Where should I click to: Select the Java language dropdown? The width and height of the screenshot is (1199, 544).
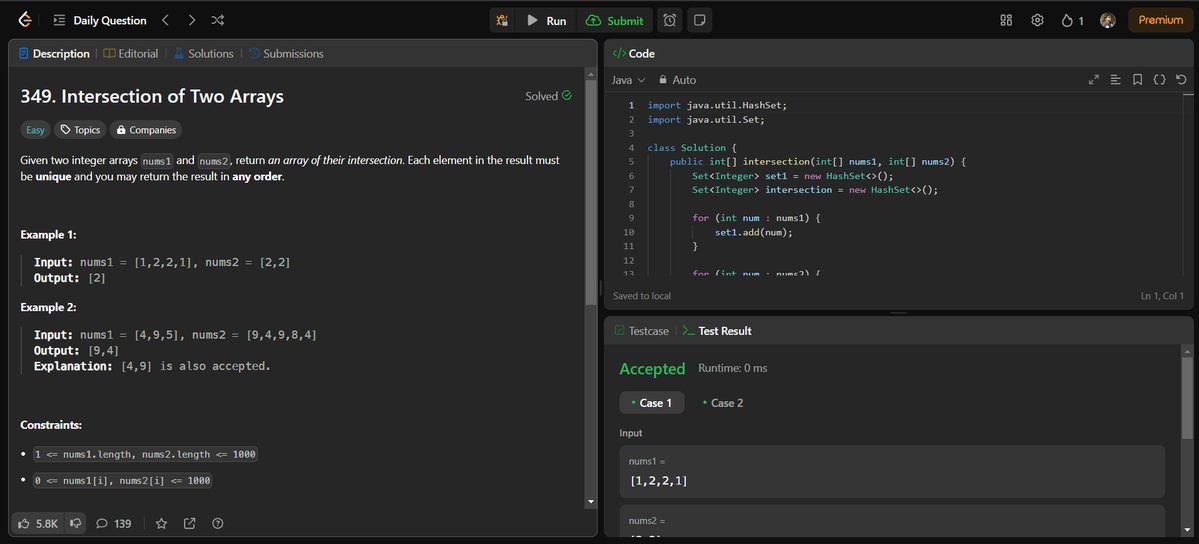point(629,80)
